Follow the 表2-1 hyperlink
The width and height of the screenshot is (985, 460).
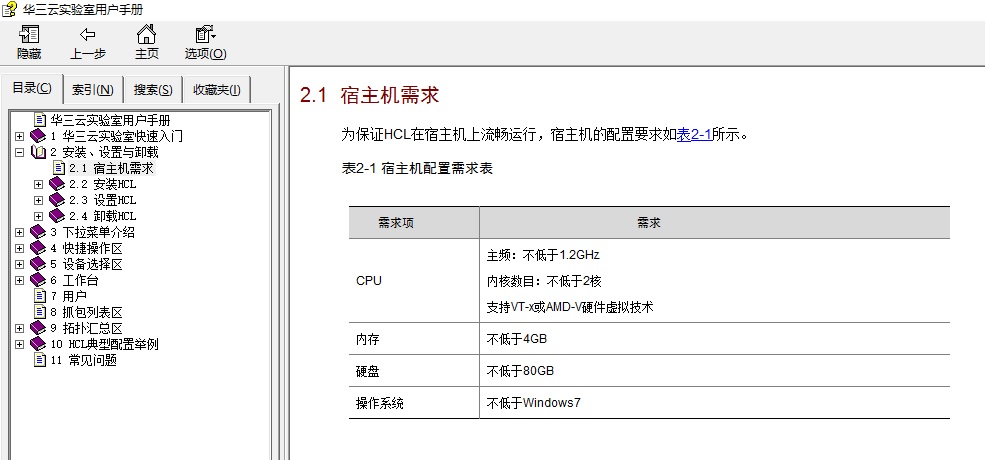coord(694,134)
